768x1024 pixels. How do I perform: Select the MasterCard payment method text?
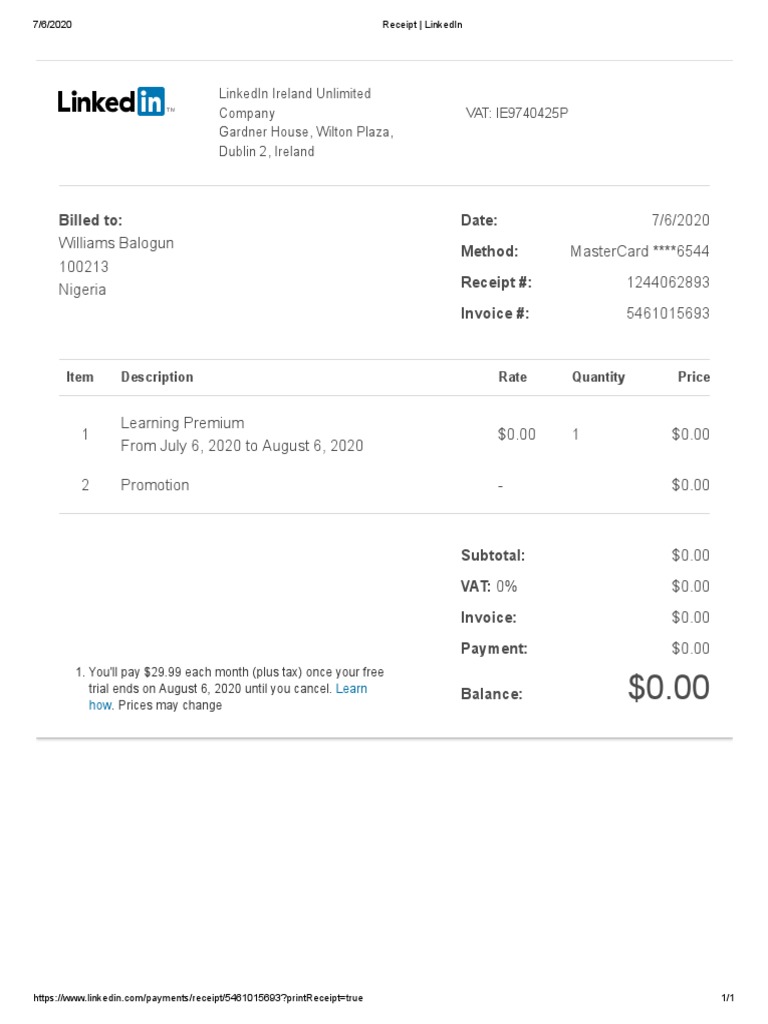[639, 251]
